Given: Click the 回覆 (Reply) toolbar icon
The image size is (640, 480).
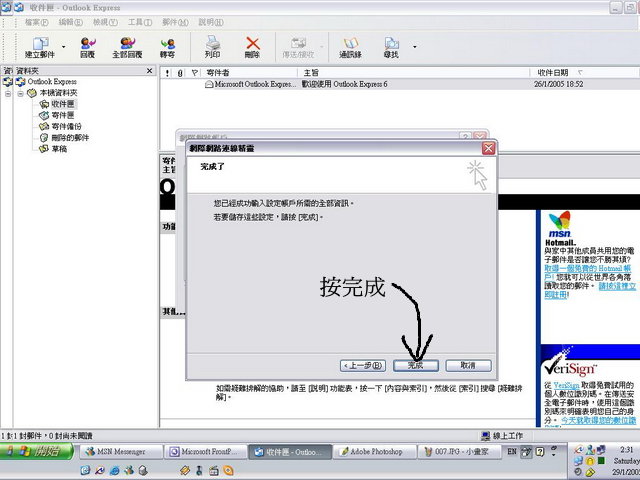Looking at the screenshot, I should pos(88,45).
